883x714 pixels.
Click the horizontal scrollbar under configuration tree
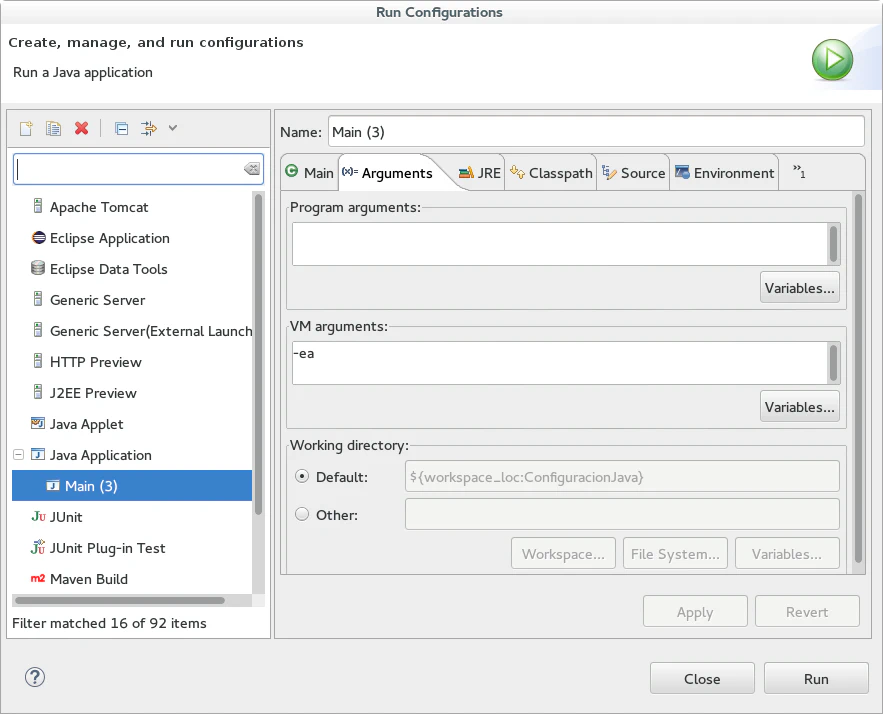(120, 600)
